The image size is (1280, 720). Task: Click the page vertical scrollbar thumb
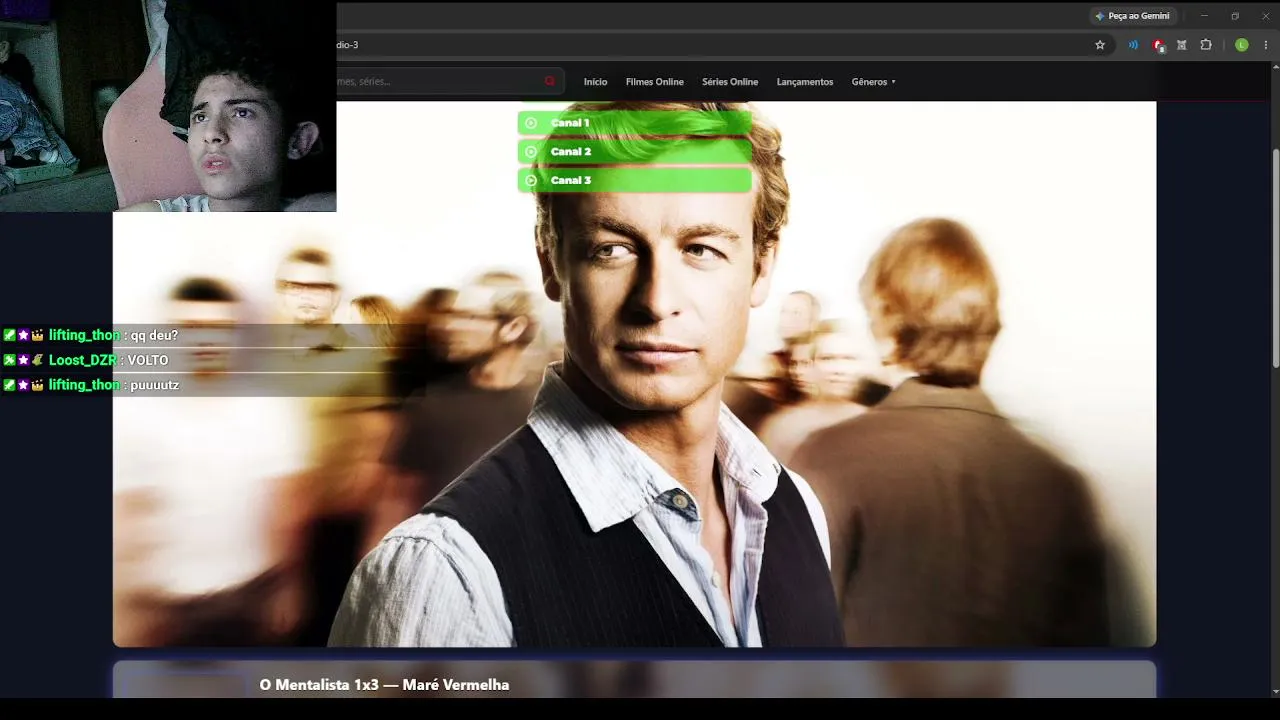tap(1275, 258)
